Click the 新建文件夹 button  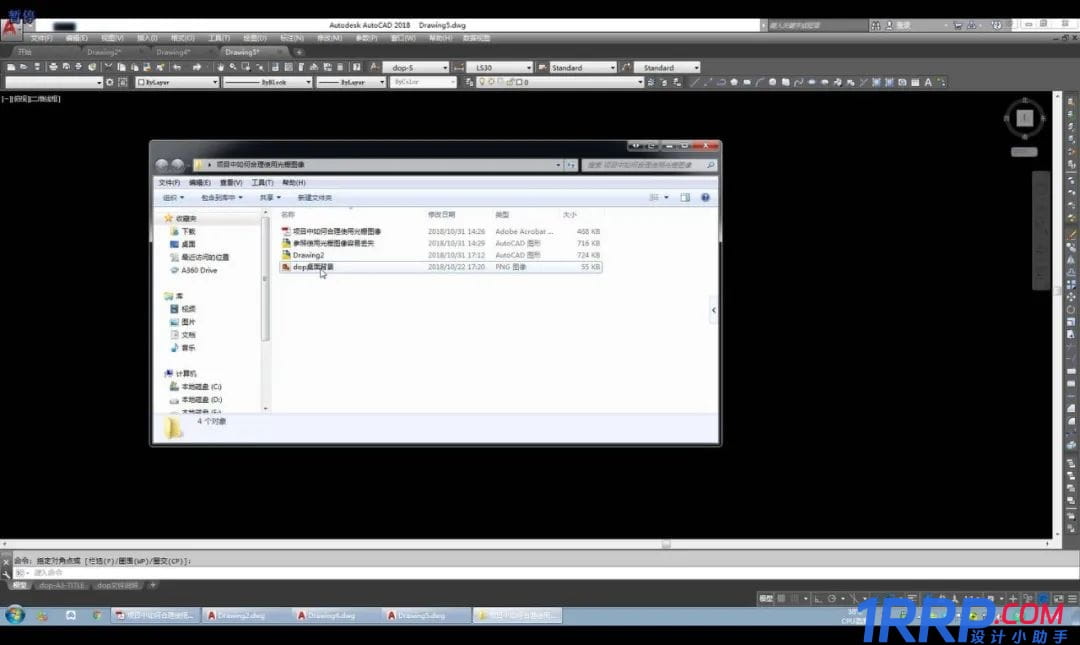(314, 198)
